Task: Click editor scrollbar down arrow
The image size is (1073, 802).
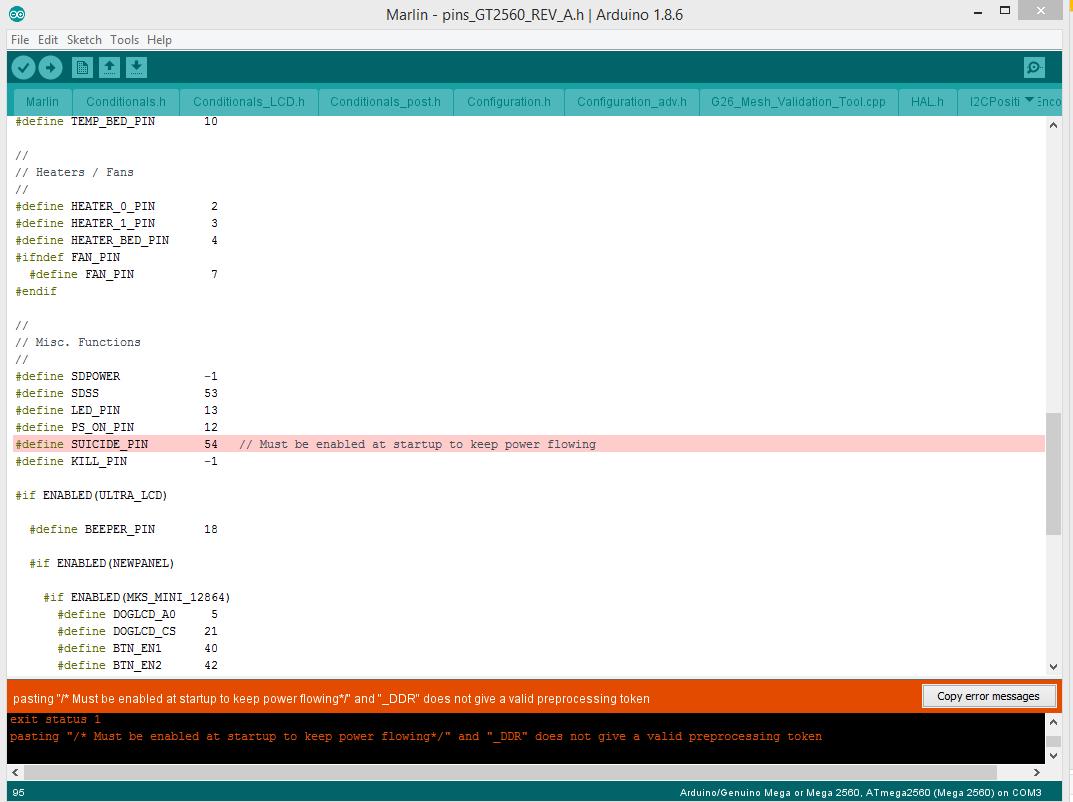Action: click(1053, 667)
